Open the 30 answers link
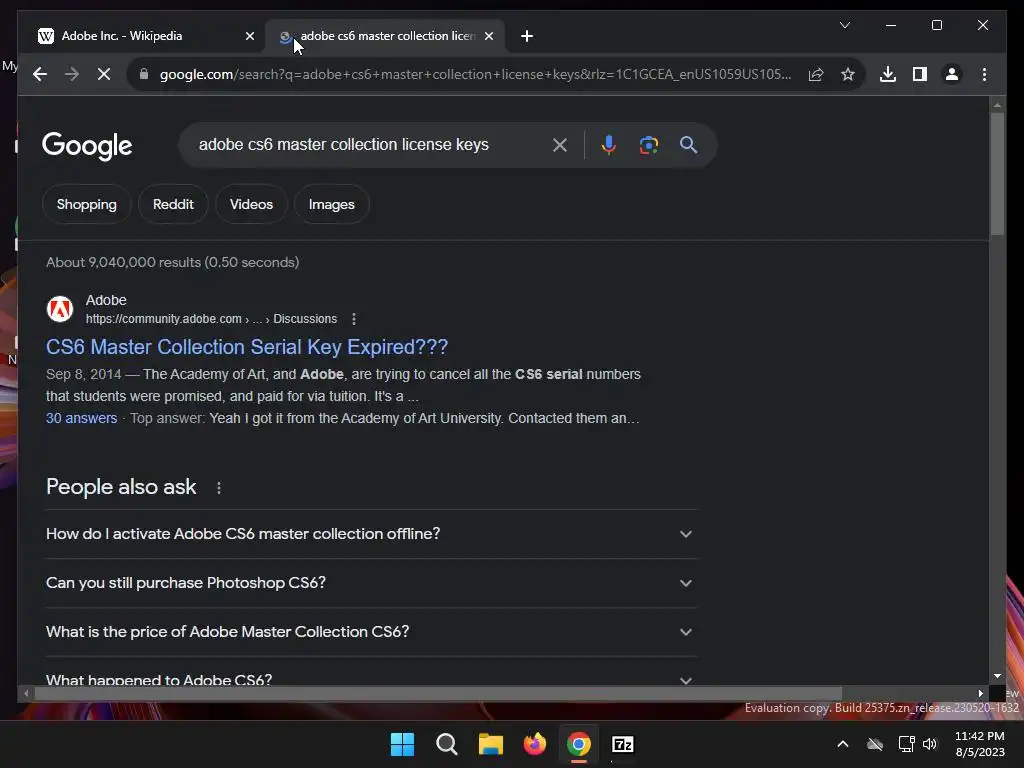 click(82, 418)
